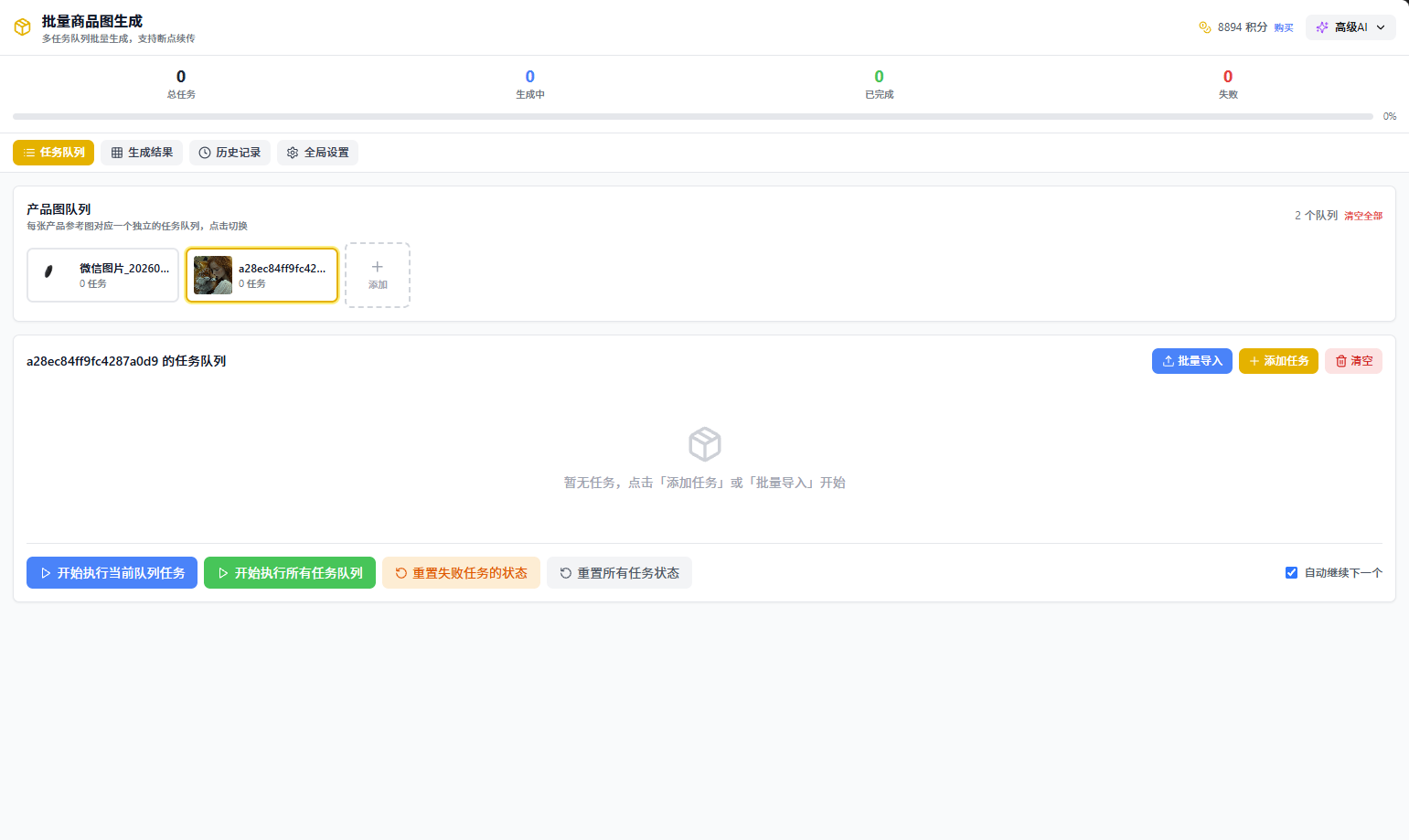Click the trash icon on 清空 button

tap(1341, 361)
